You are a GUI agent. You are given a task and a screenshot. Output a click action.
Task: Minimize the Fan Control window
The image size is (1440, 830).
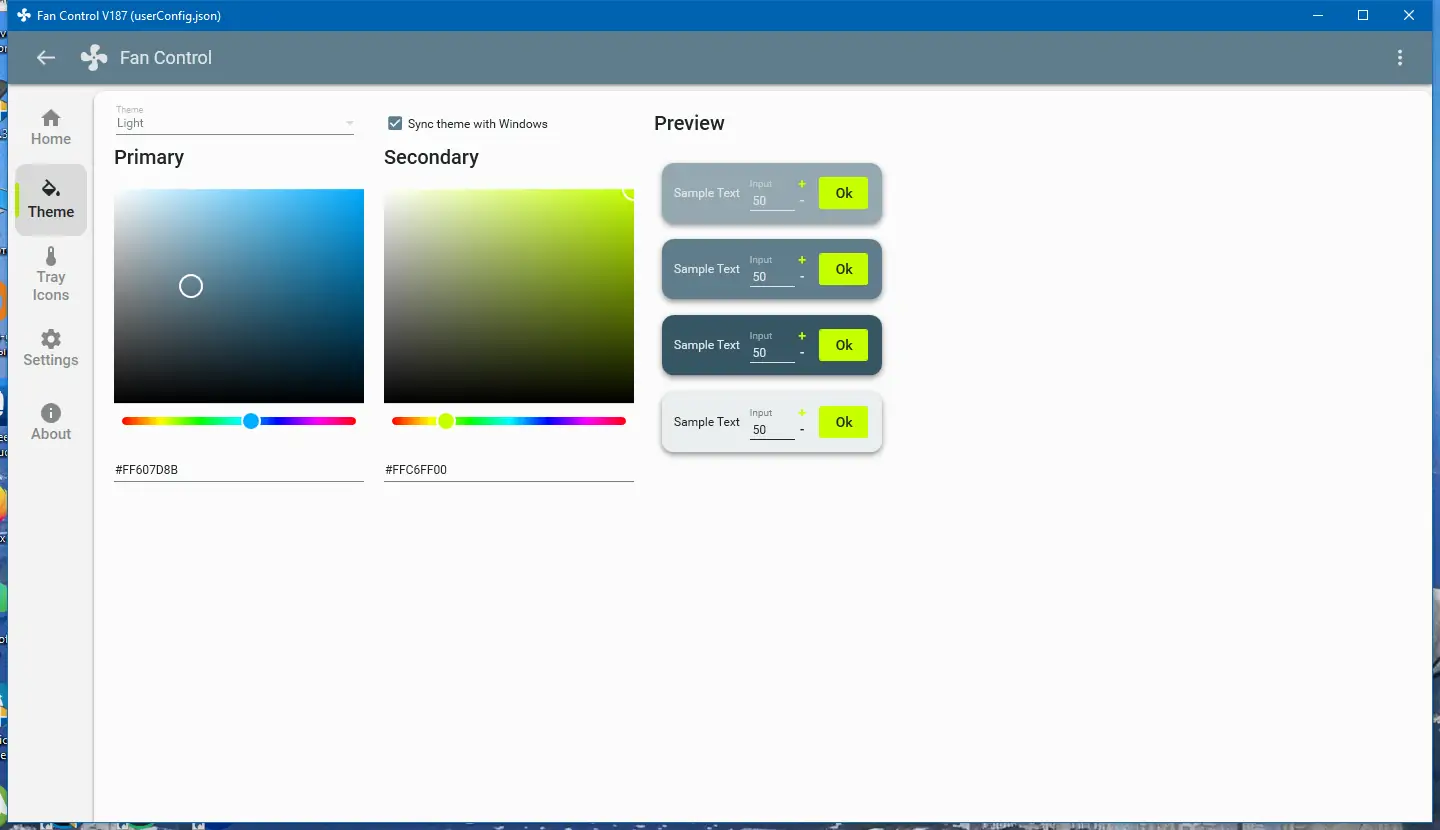click(x=1318, y=15)
